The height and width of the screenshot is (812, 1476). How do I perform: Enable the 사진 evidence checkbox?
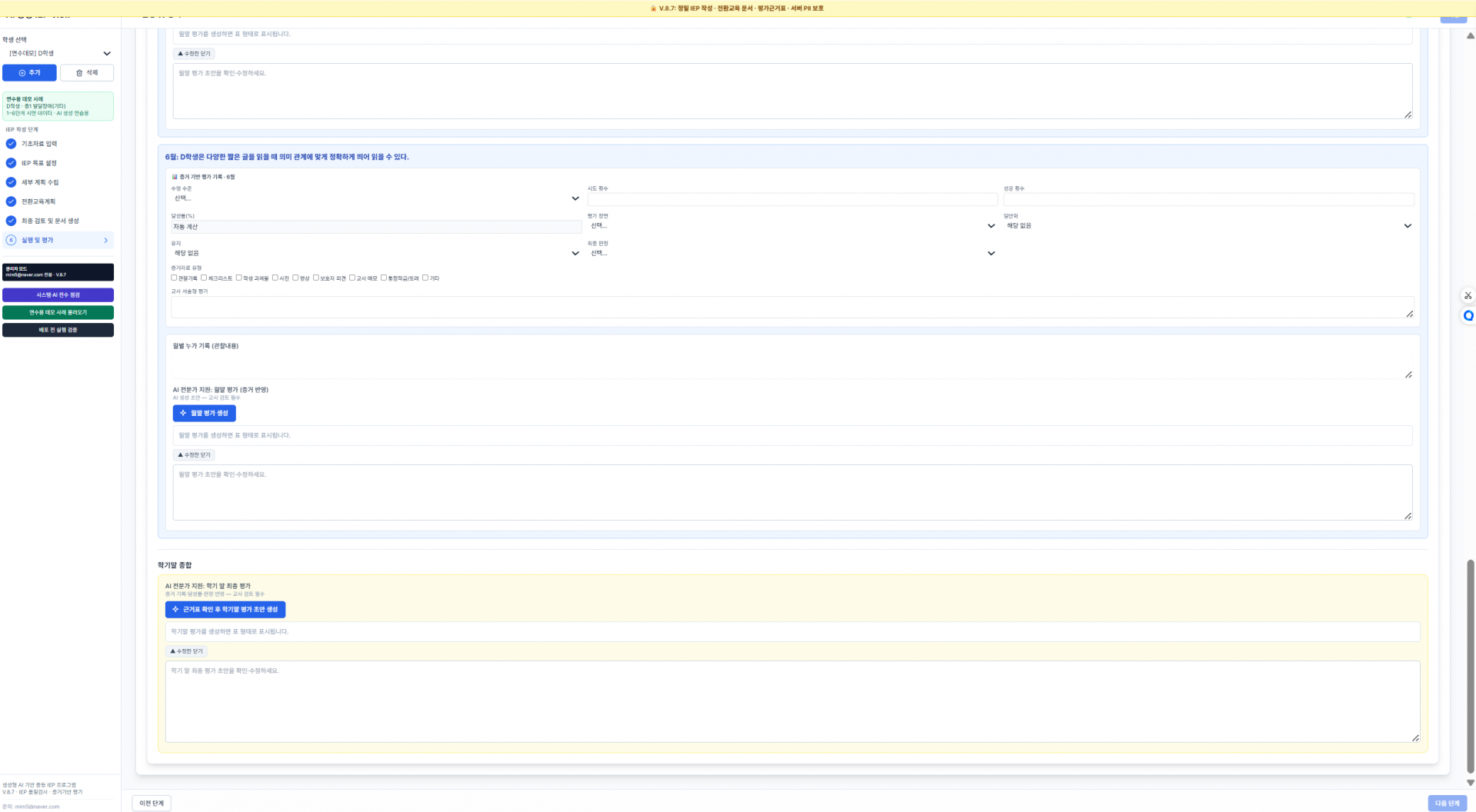point(275,278)
